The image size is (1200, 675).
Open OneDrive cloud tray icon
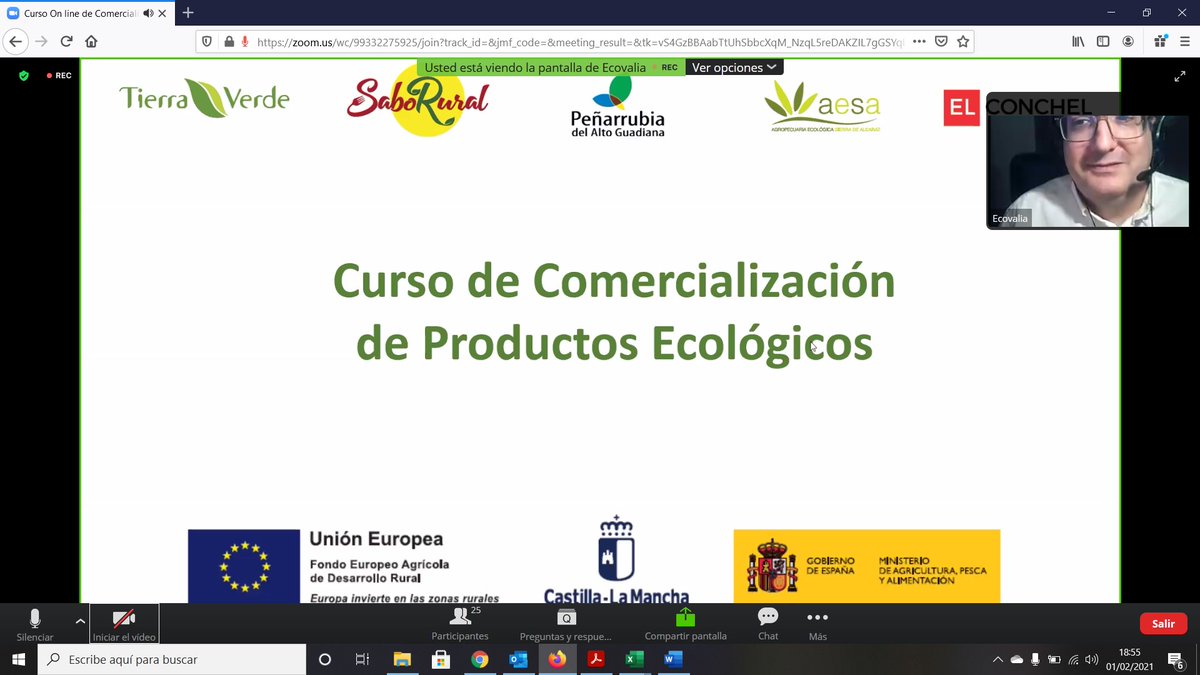coord(1016,659)
